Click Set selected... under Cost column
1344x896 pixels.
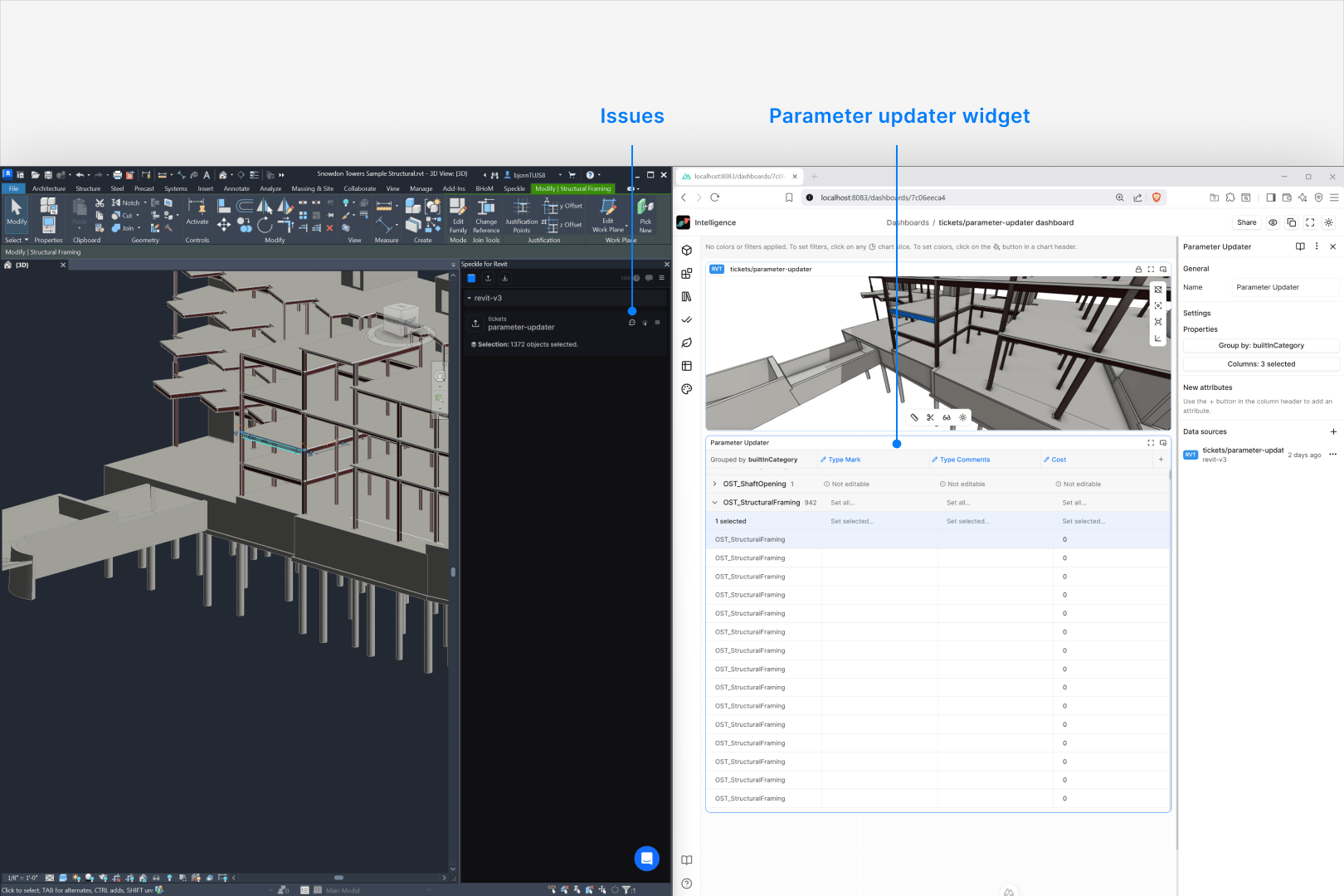(x=1083, y=521)
